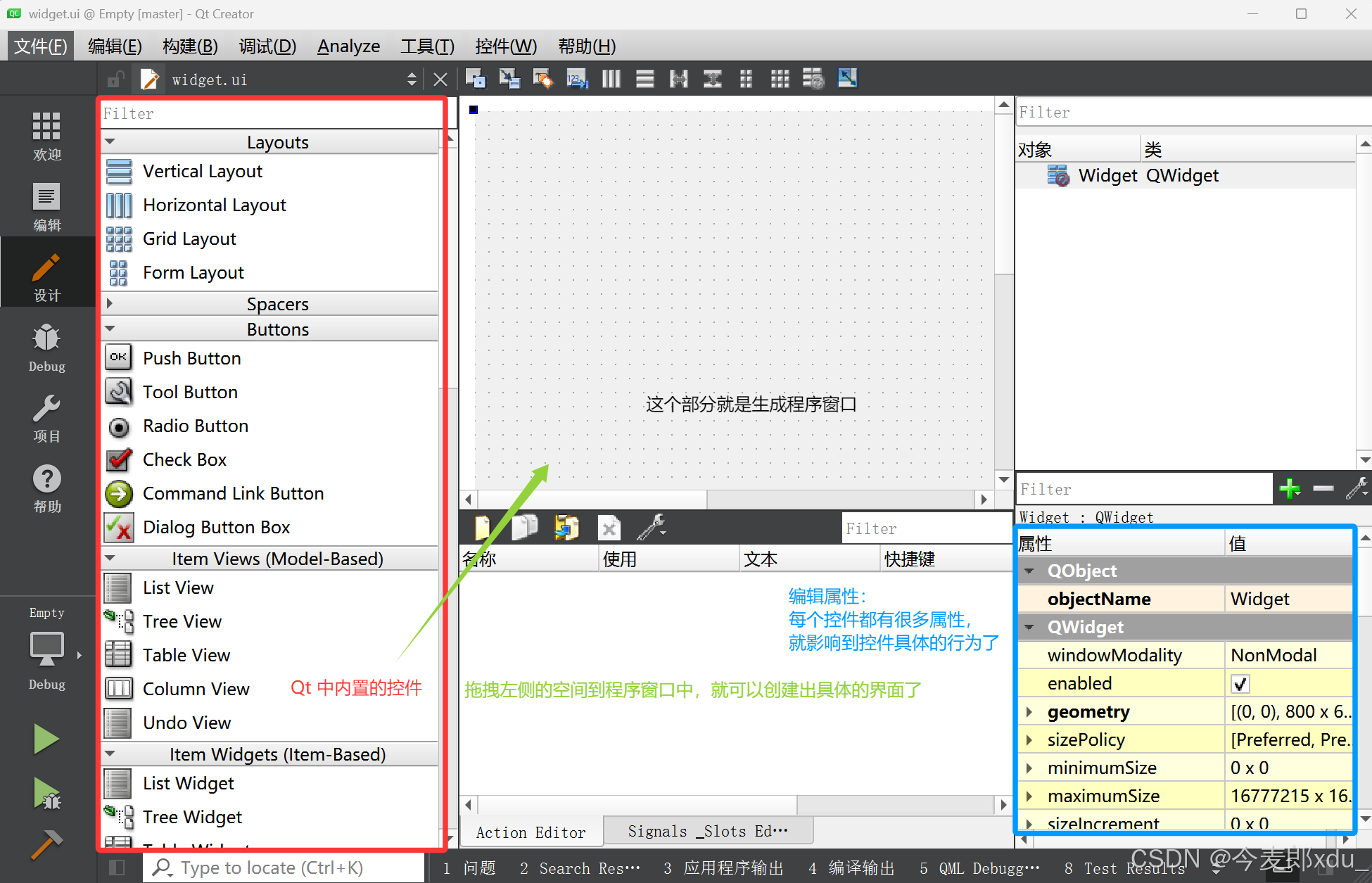Click the green Run button

(46, 739)
